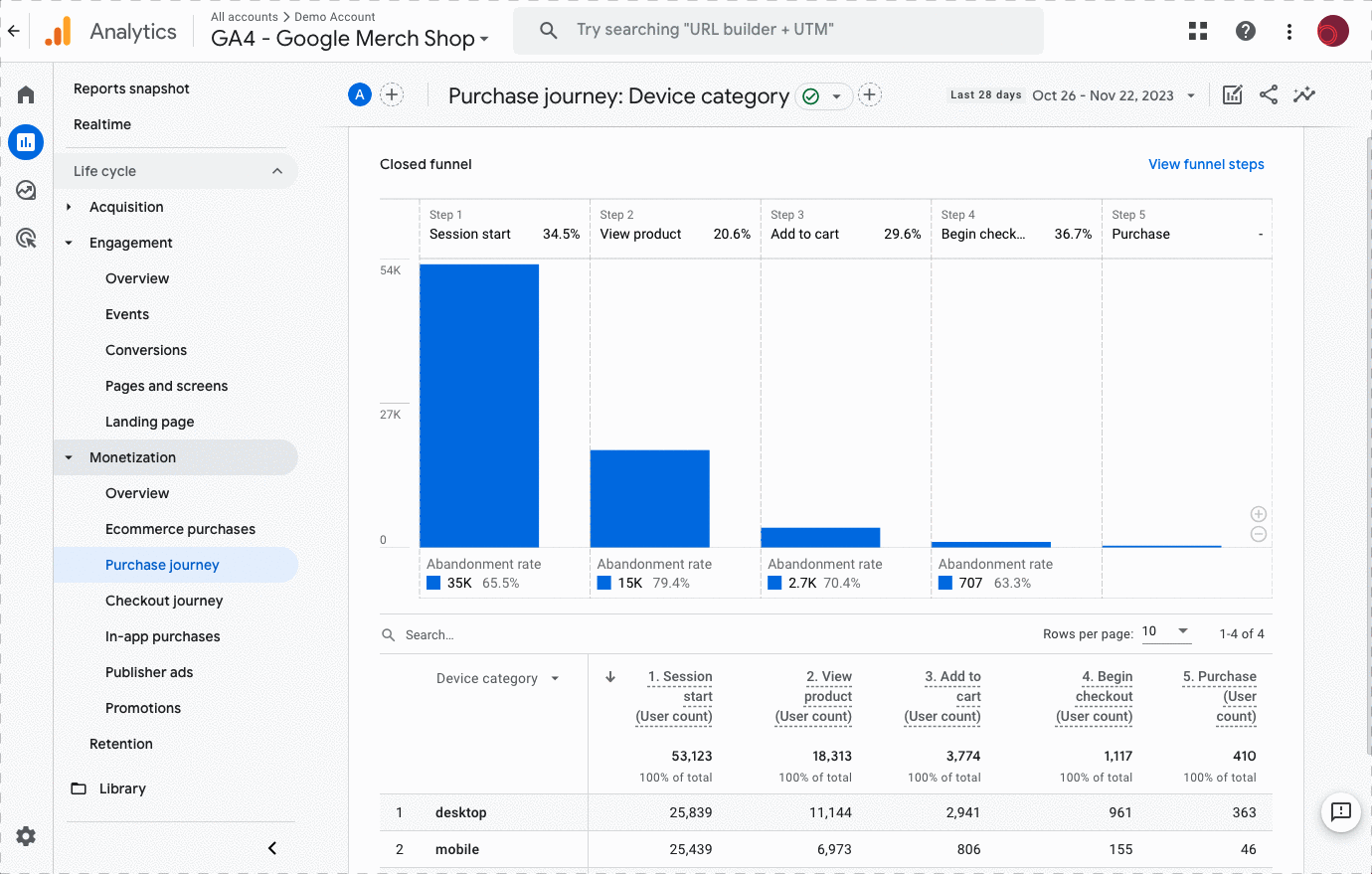Select Ecommerce purchases in sidebar

pos(180,529)
